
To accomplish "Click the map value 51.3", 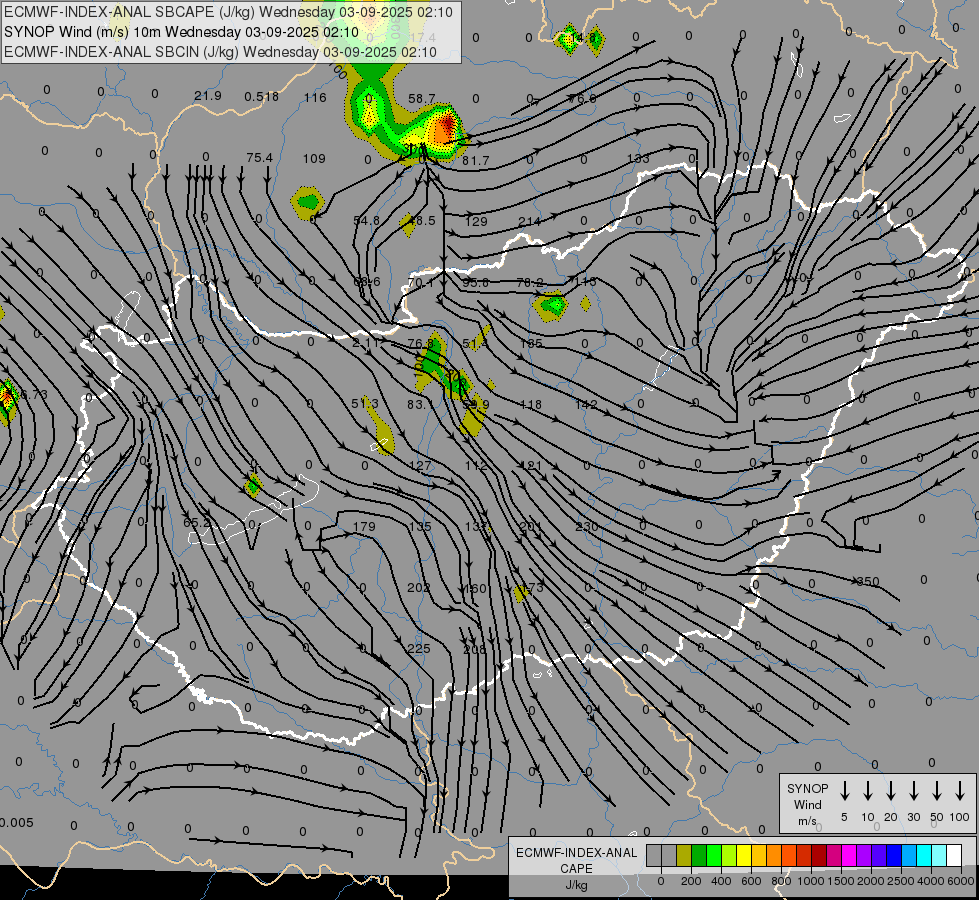I will (x=365, y=403).
